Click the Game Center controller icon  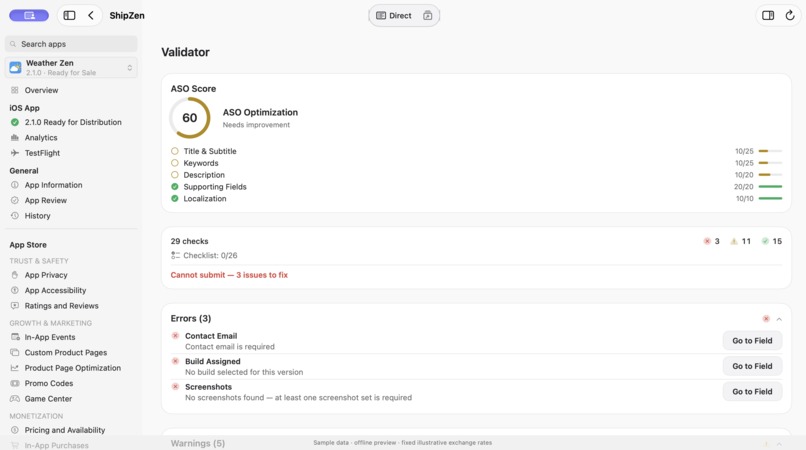(14, 399)
